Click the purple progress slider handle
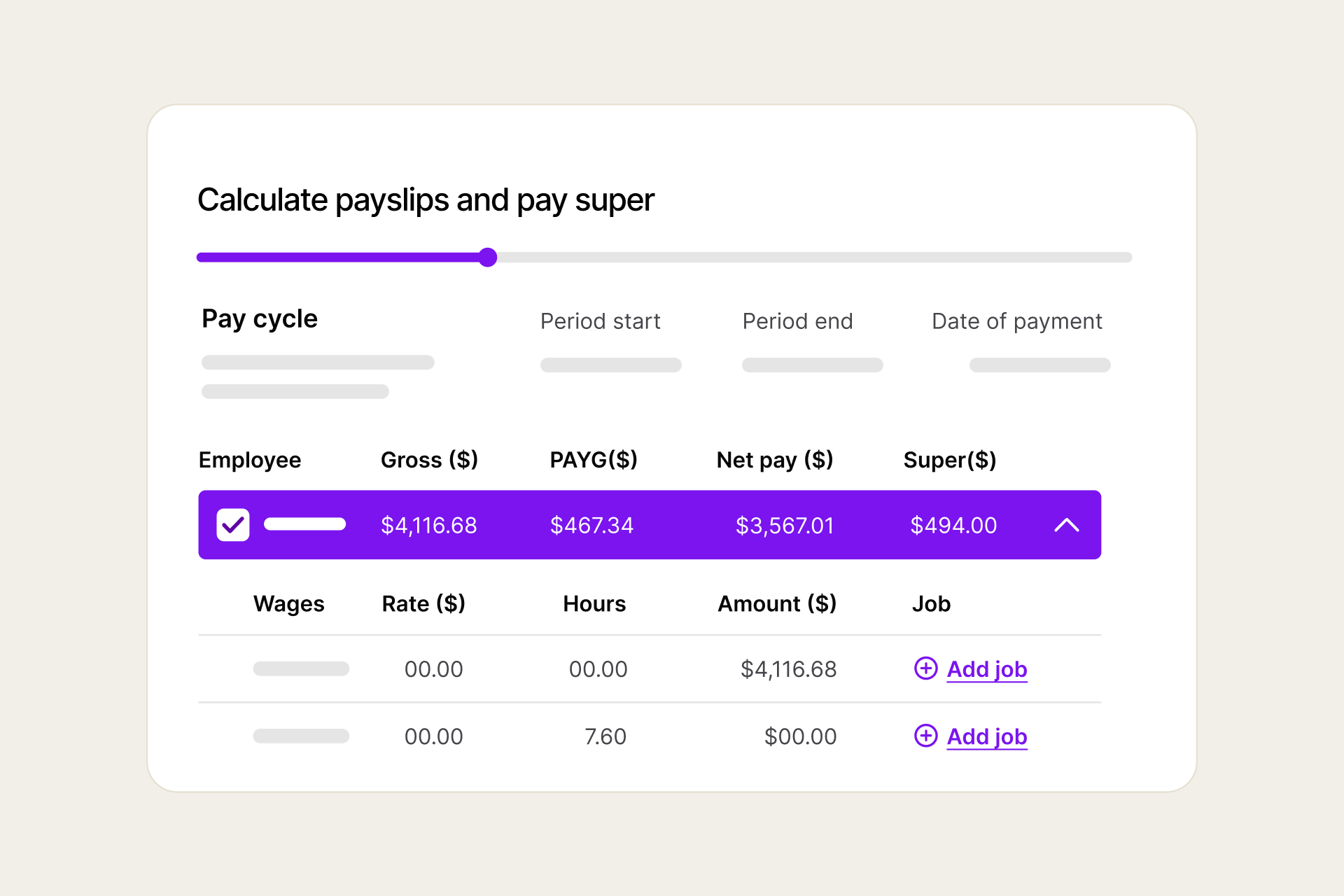 click(488, 258)
